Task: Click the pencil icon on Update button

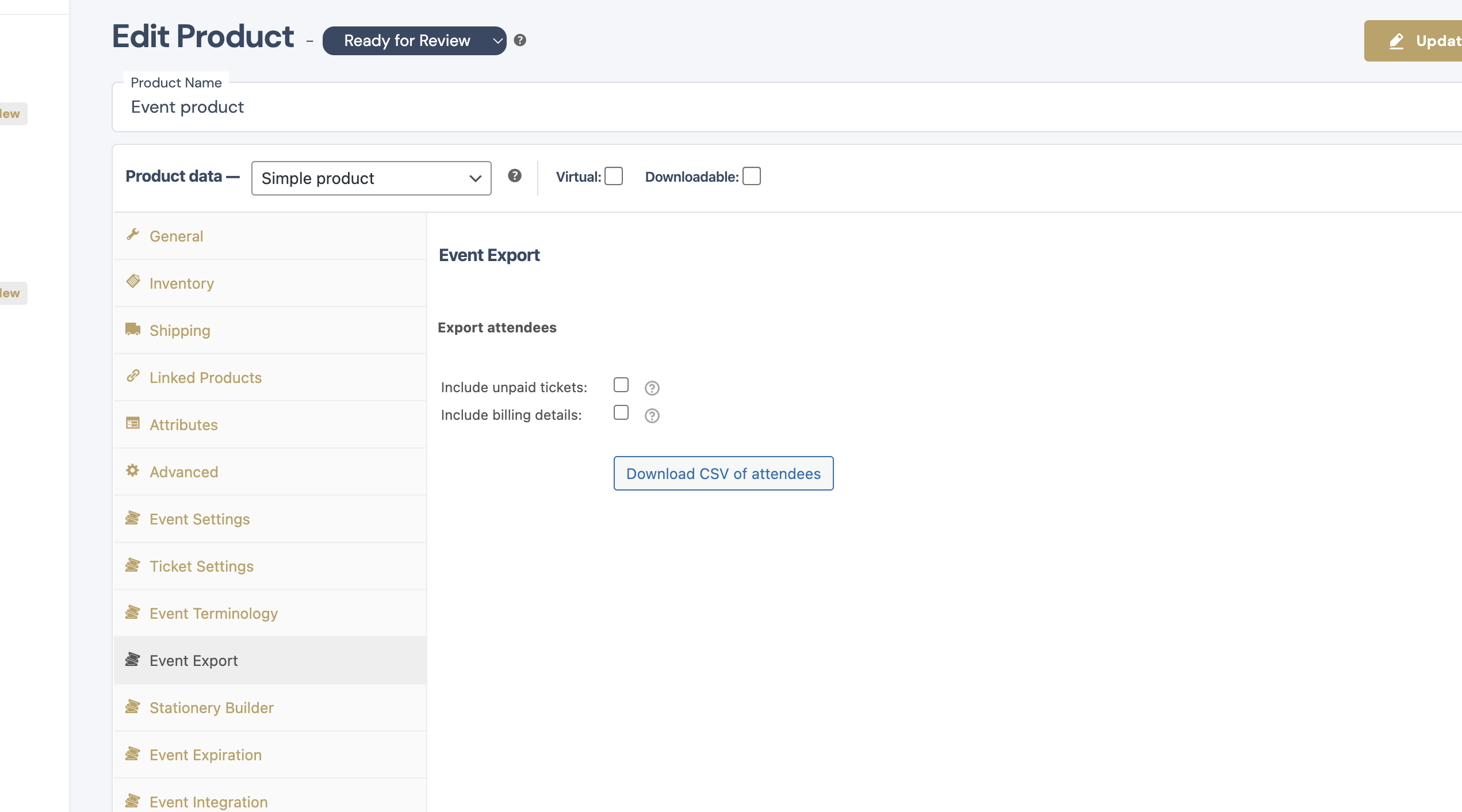Action: coord(1396,41)
